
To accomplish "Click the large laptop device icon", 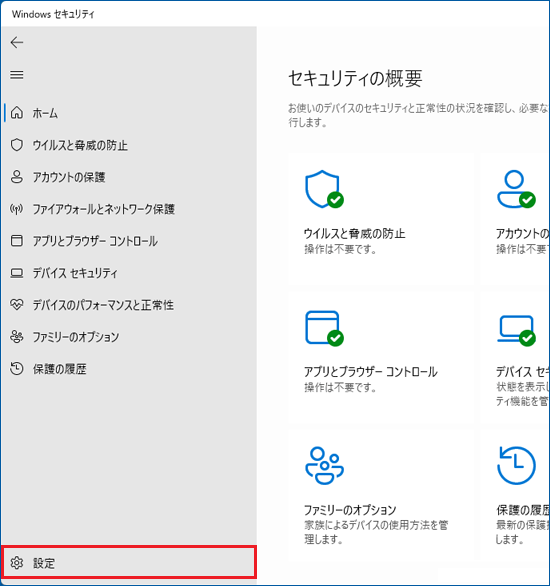I will [516, 330].
